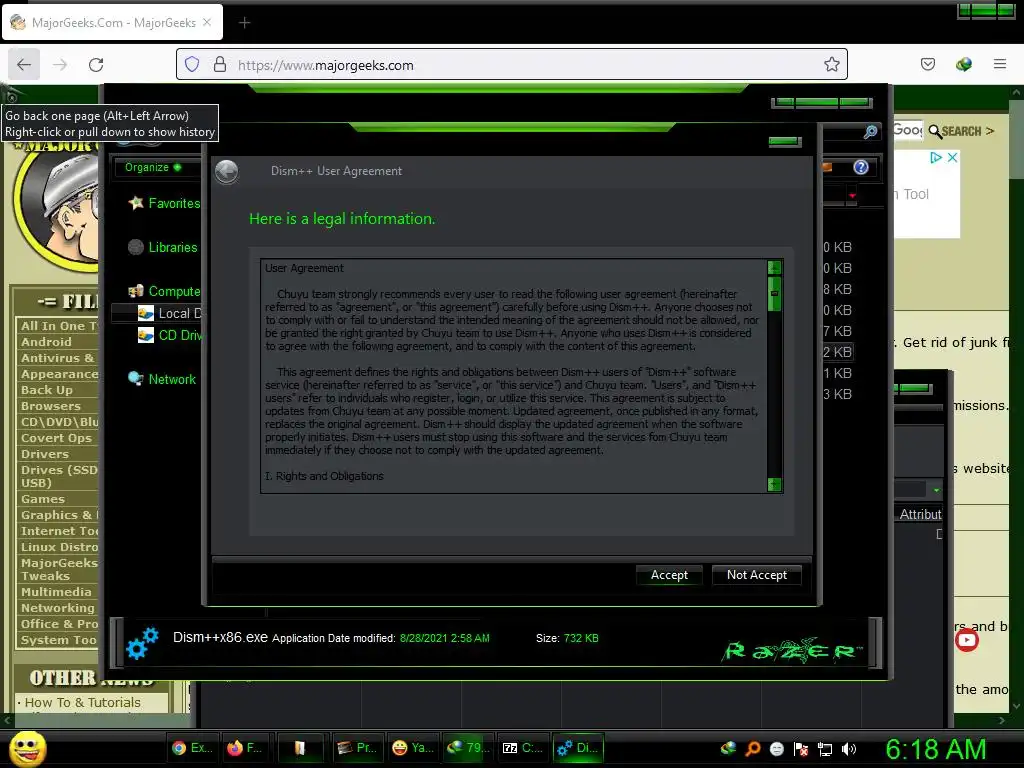Close the ad with X icon
This screenshot has width=1024, height=768.
pyautogui.click(x=953, y=157)
